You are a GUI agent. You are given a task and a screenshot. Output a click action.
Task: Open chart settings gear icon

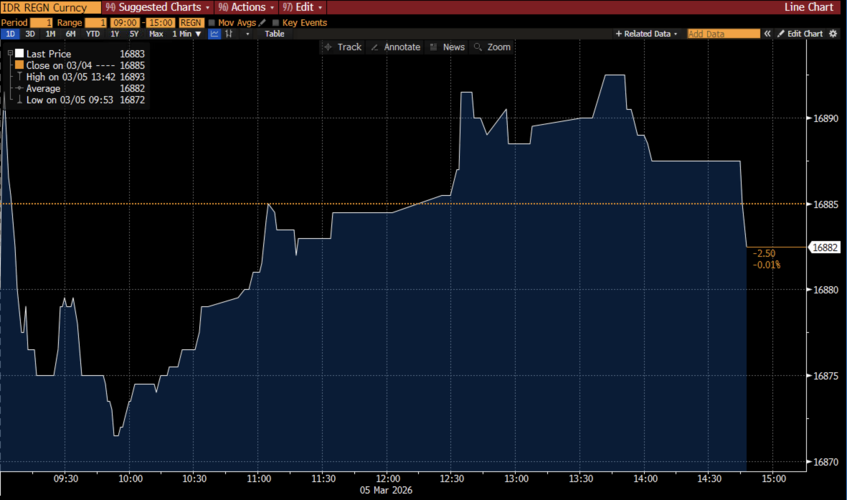pos(832,33)
